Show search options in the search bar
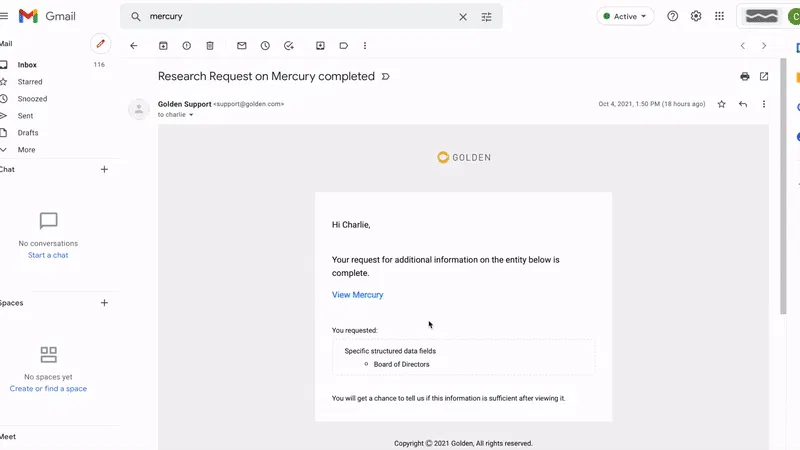Viewport: 800px width, 450px height. [487, 17]
